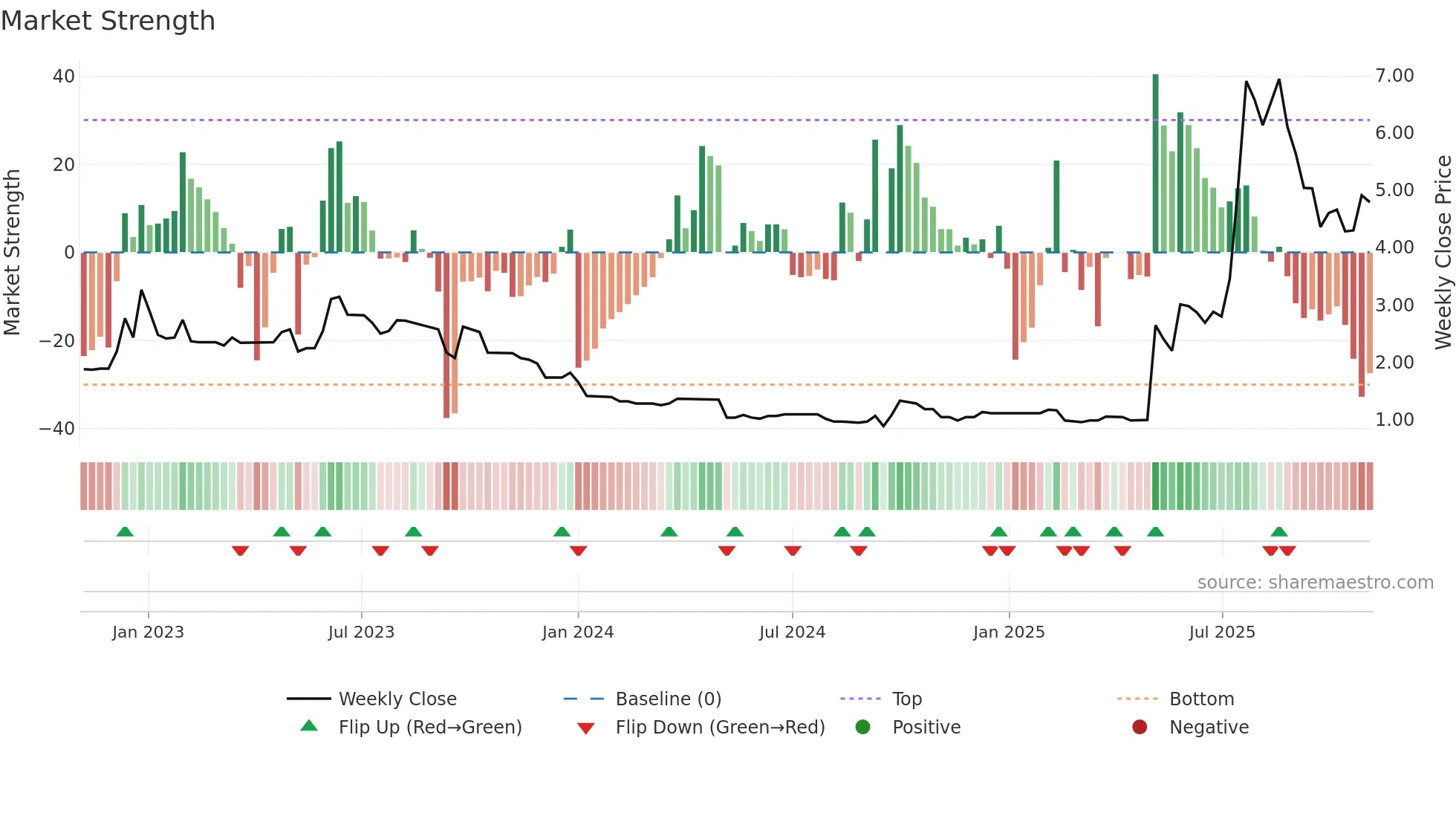Click the source: sharemaestro.com text
The height and width of the screenshot is (819, 1456).
(x=1315, y=582)
